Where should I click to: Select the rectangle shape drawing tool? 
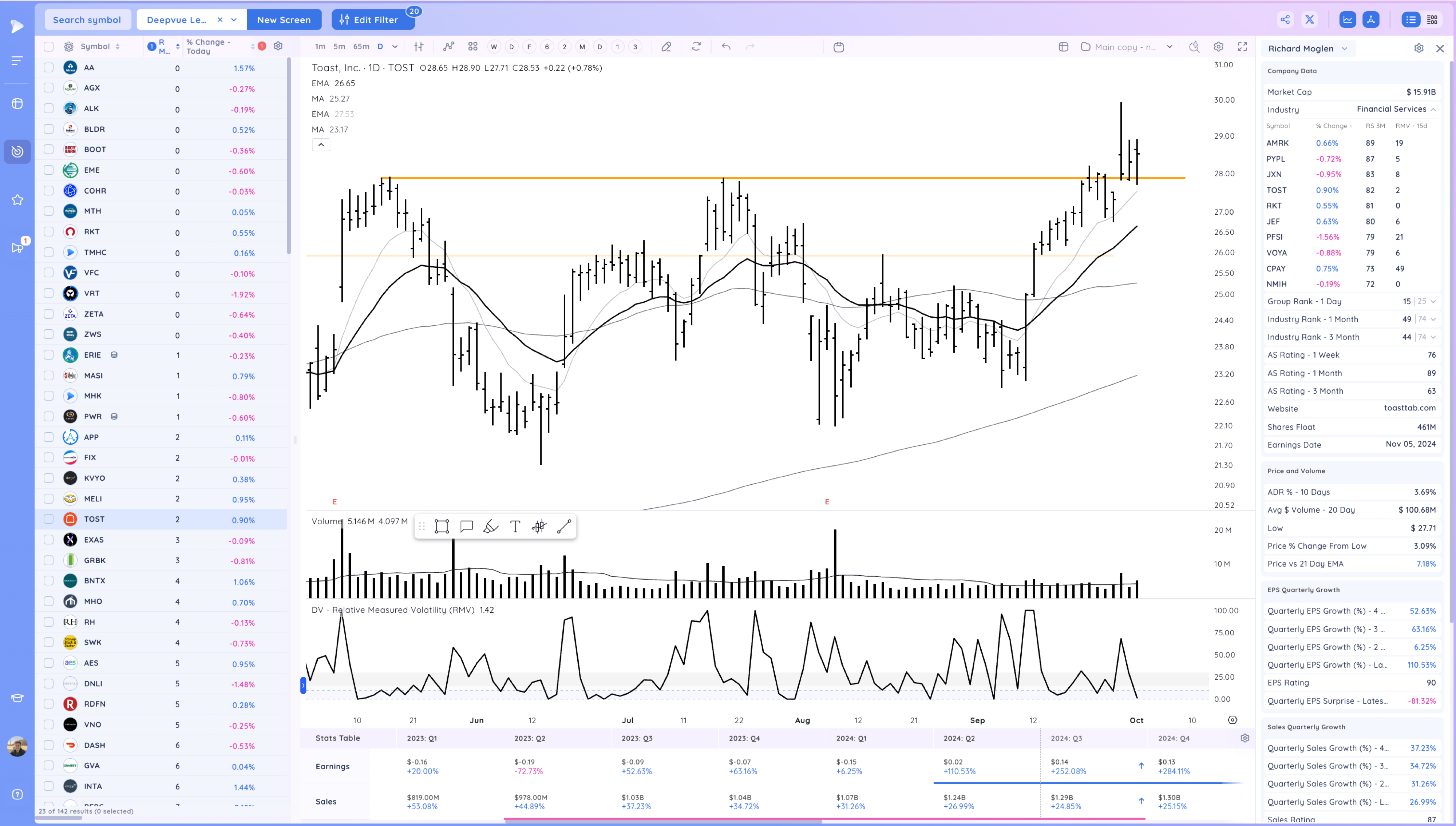coord(442,527)
